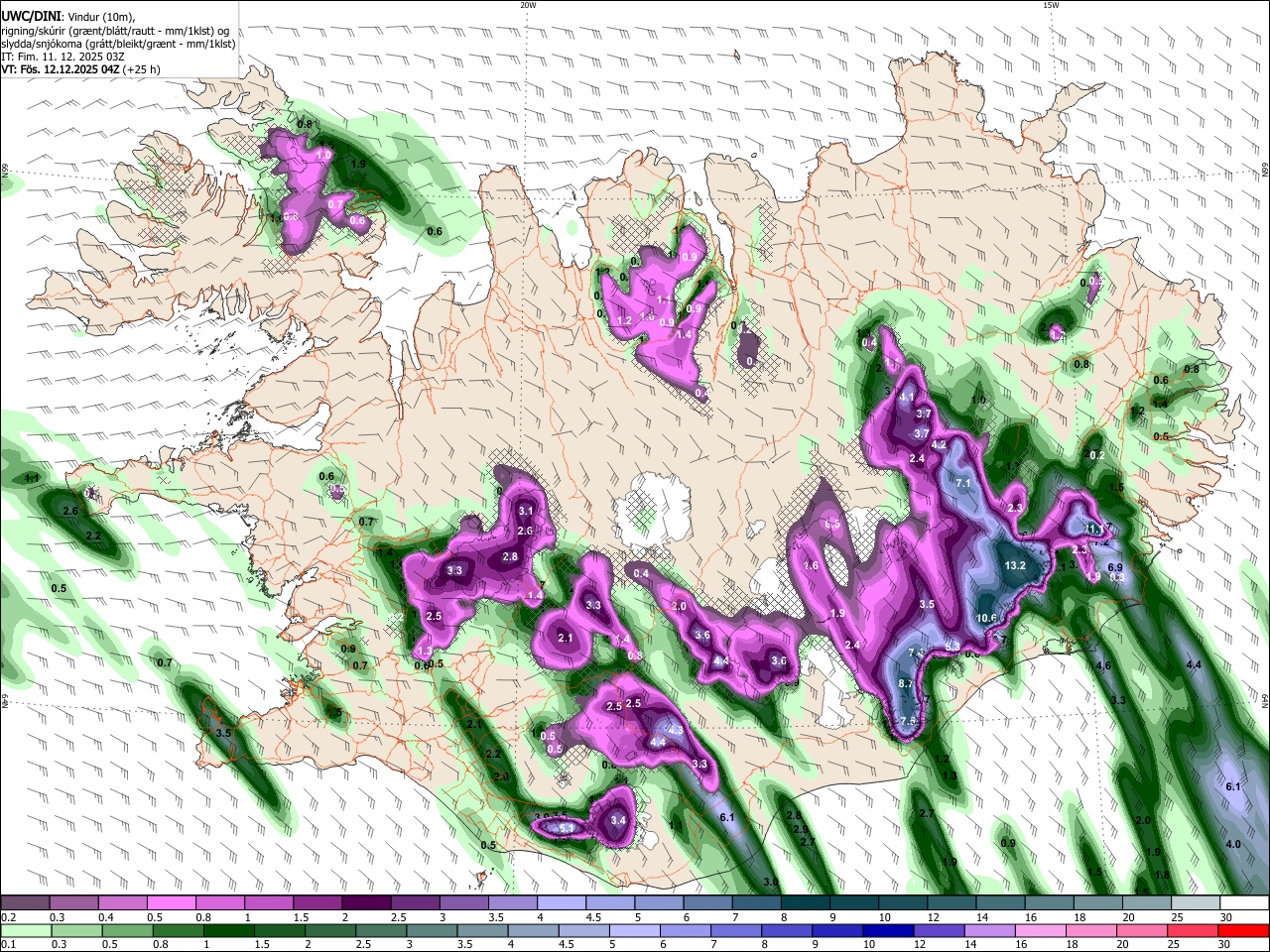
Task: Select the lavender 4 swatch in upper legend row
Action: (562, 903)
